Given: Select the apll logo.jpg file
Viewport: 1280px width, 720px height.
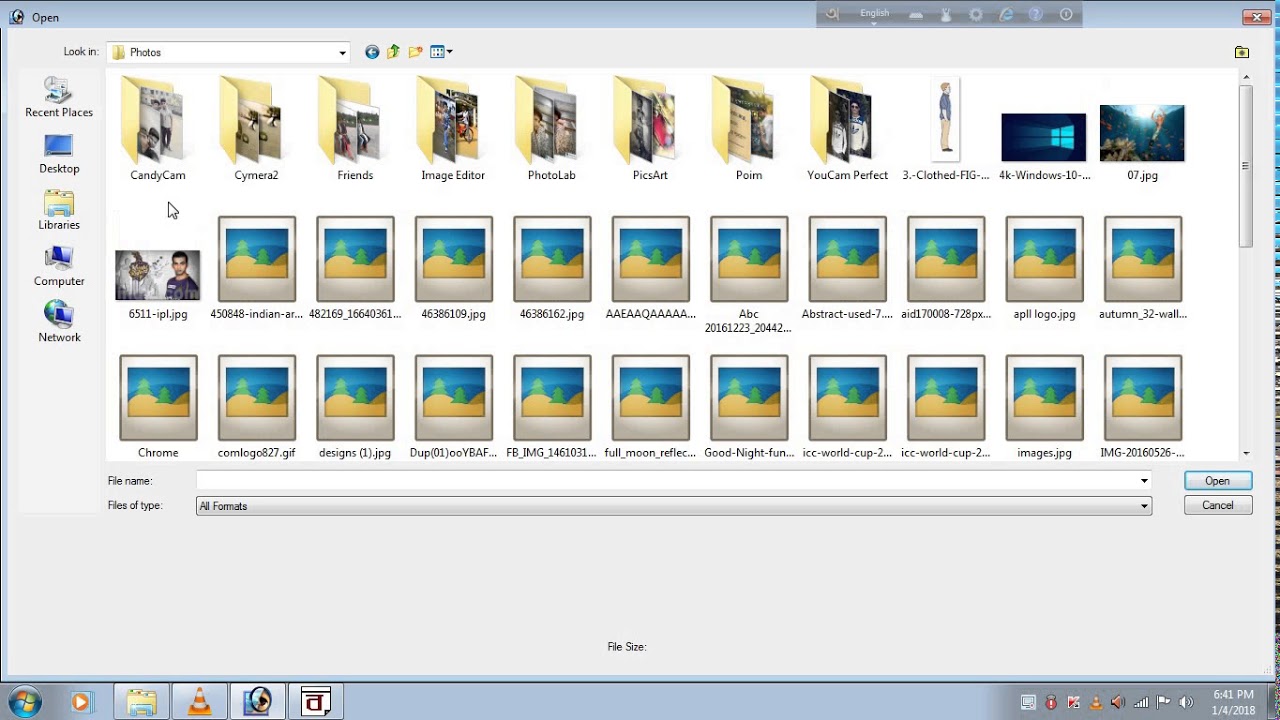Looking at the screenshot, I should tap(1044, 268).
